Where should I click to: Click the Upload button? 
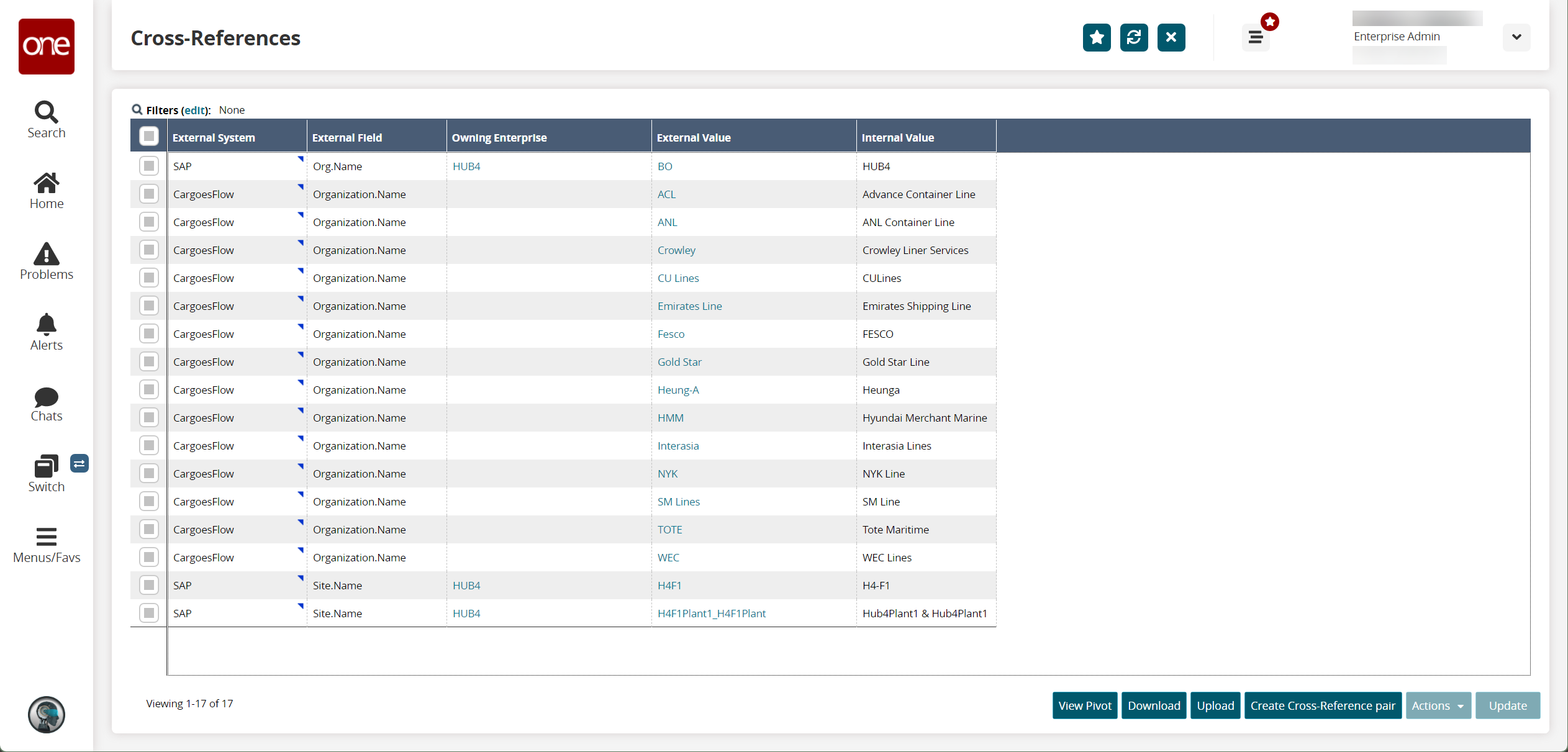1215,705
